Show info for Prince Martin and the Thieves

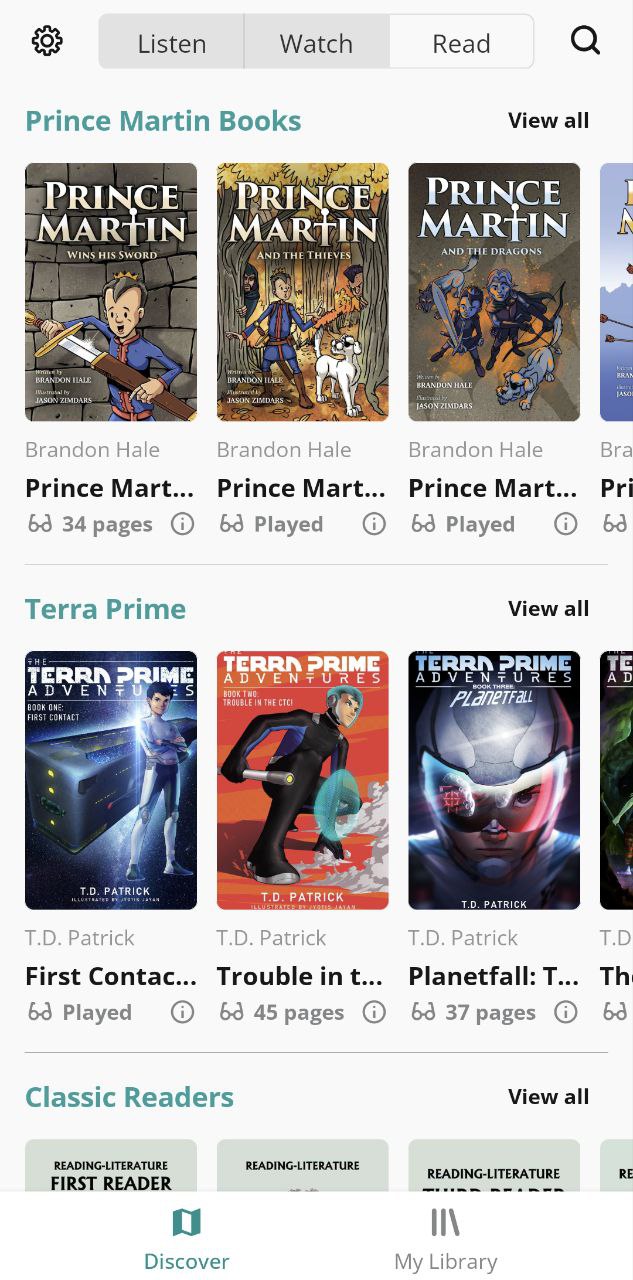374,524
